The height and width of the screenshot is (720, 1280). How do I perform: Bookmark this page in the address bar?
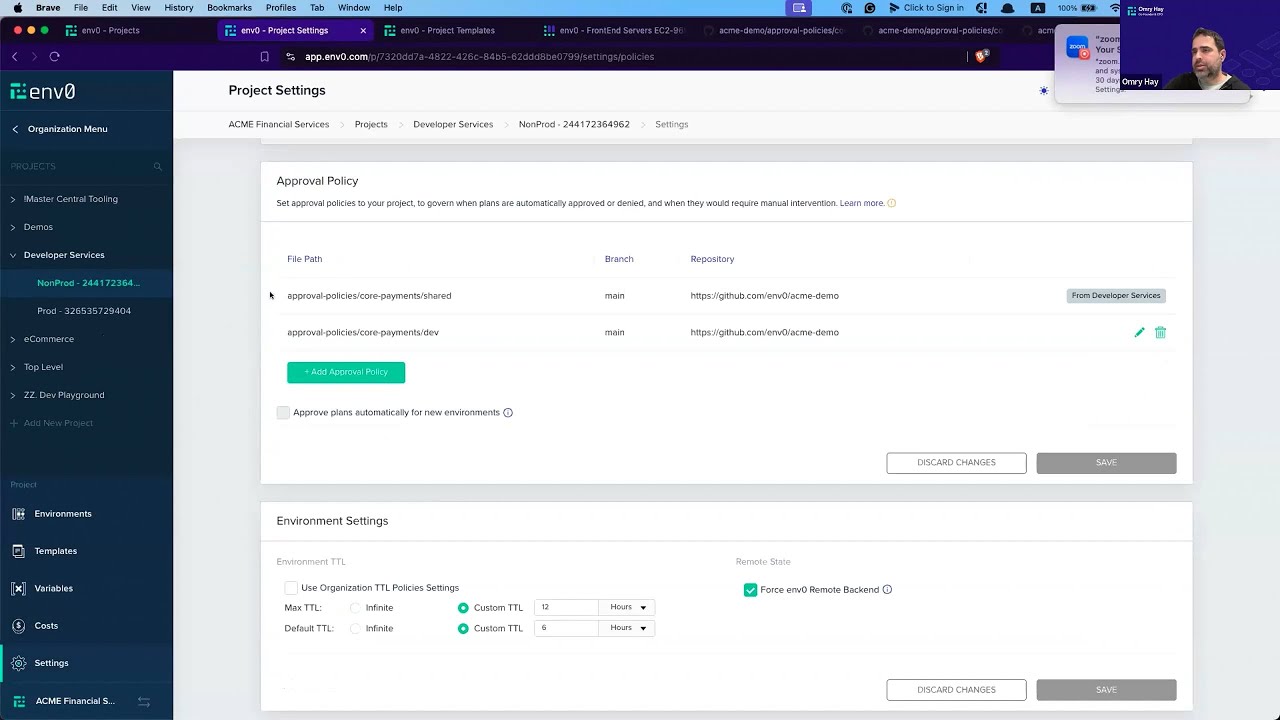[264, 57]
